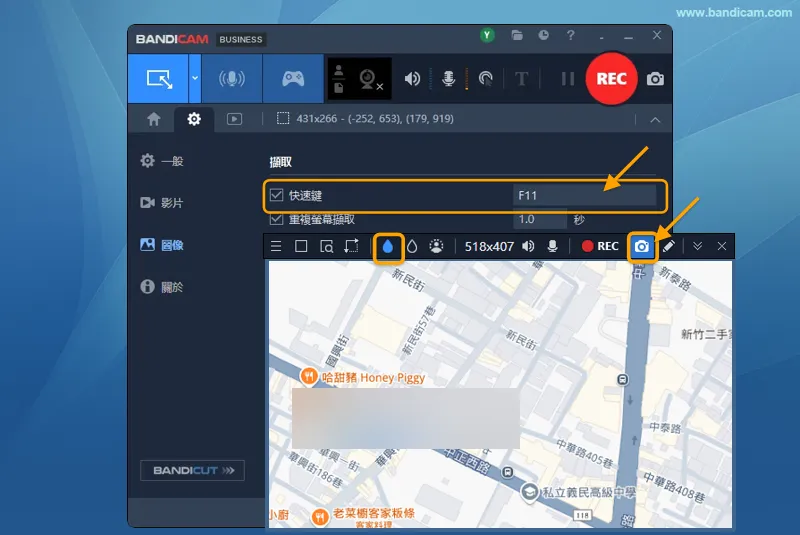Start recording with the big red REC button
Screen dimensions: 800x535
(611, 79)
